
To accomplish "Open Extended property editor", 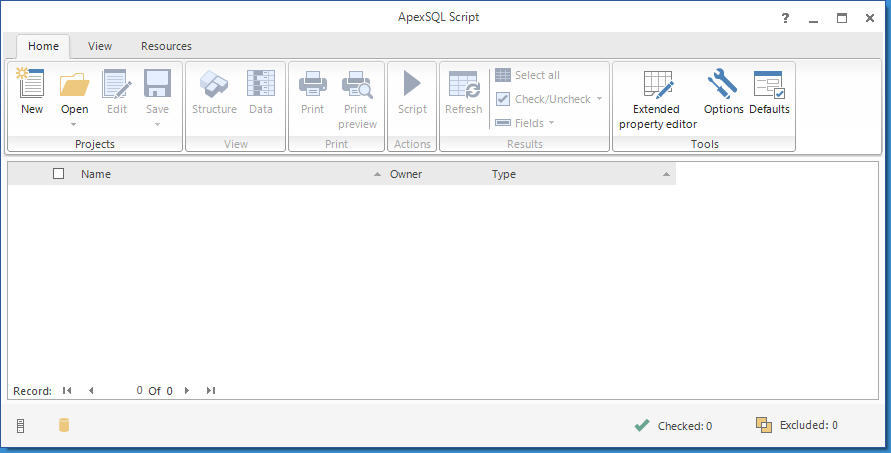I will coord(657,99).
